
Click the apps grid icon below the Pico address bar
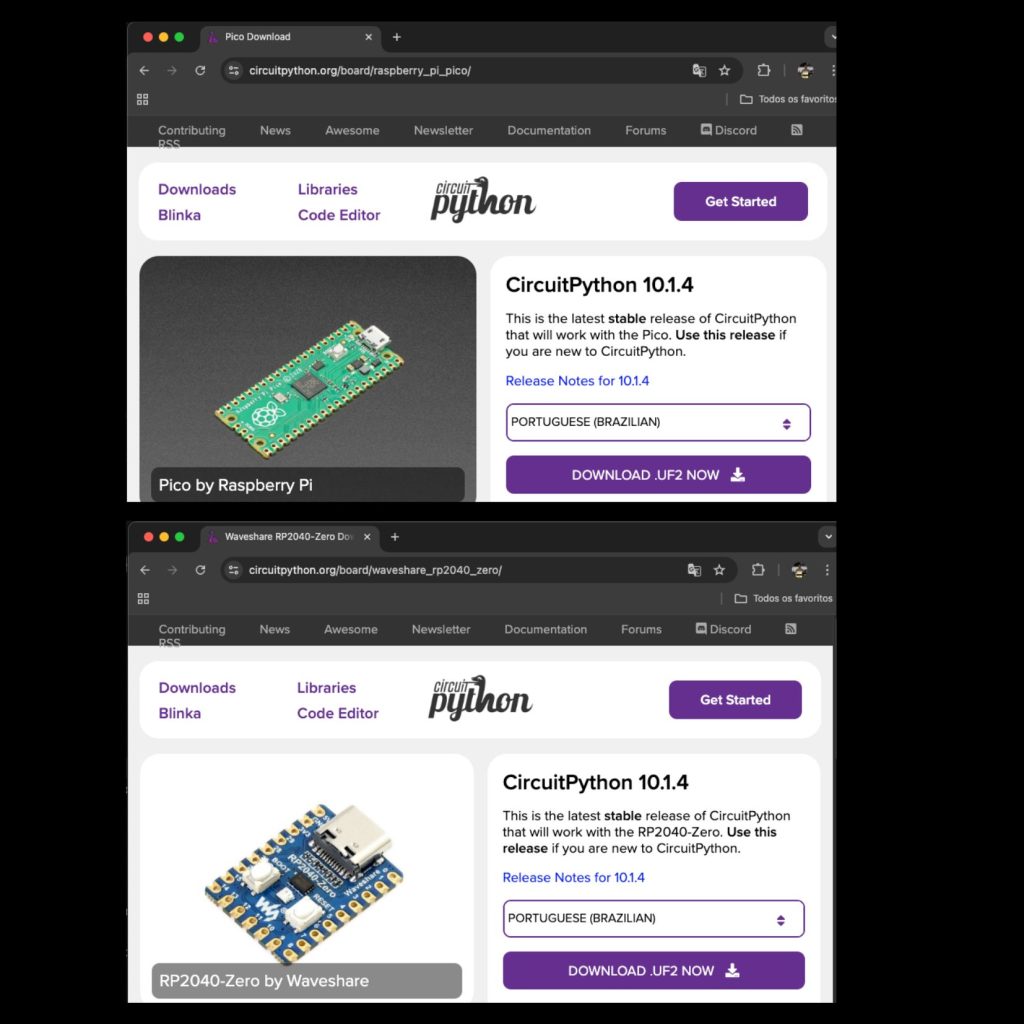point(142,99)
